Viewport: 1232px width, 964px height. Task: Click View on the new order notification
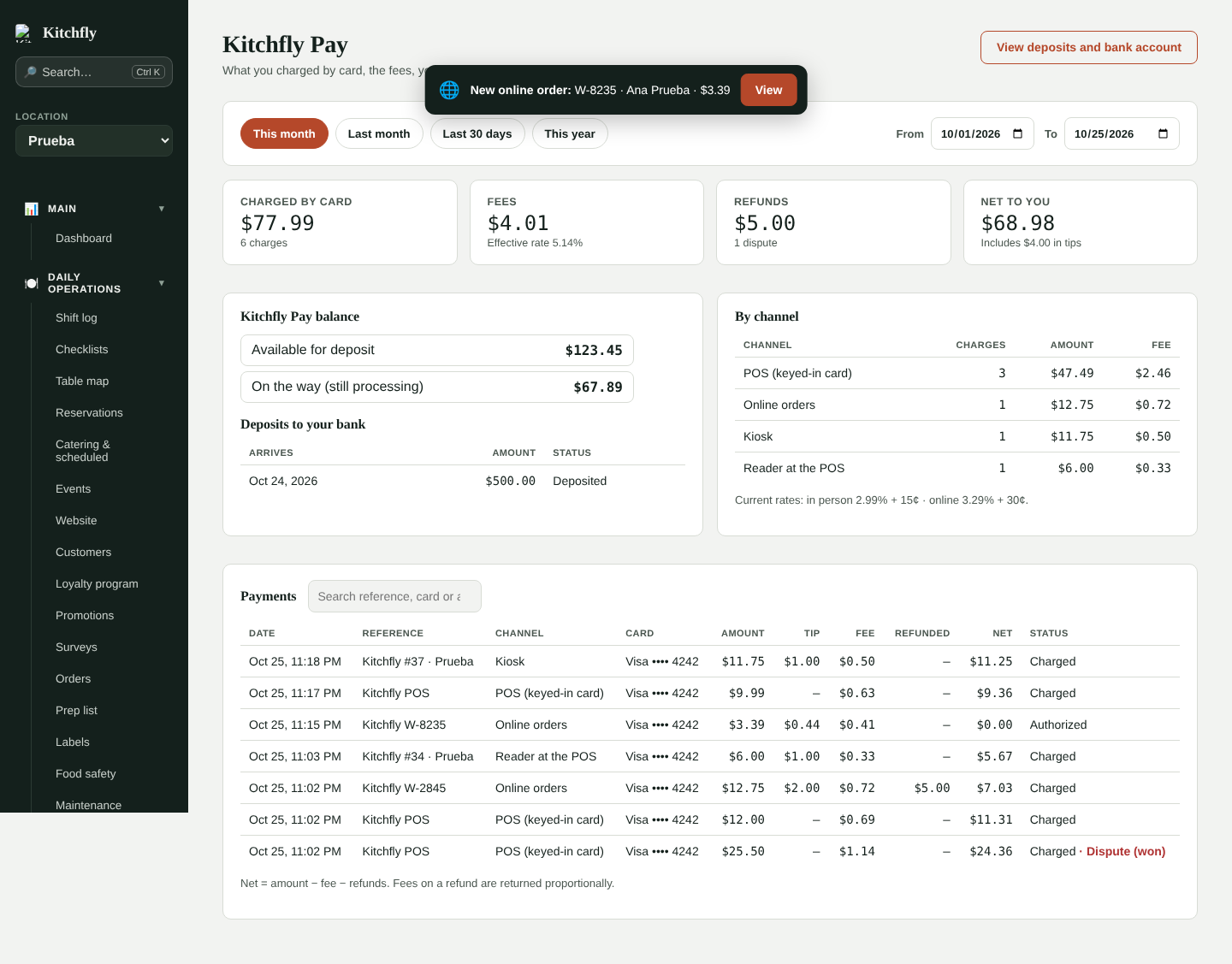click(768, 90)
